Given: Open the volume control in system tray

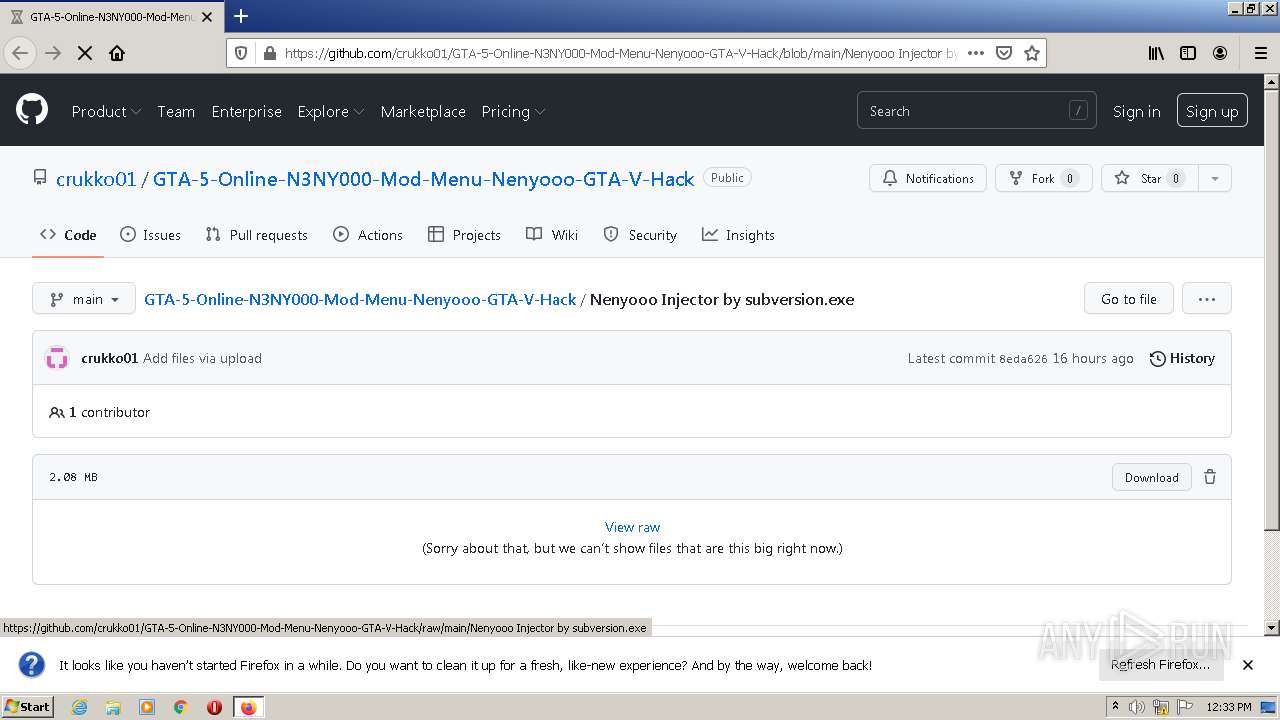Looking at the screenshot, I should 1137,707.
